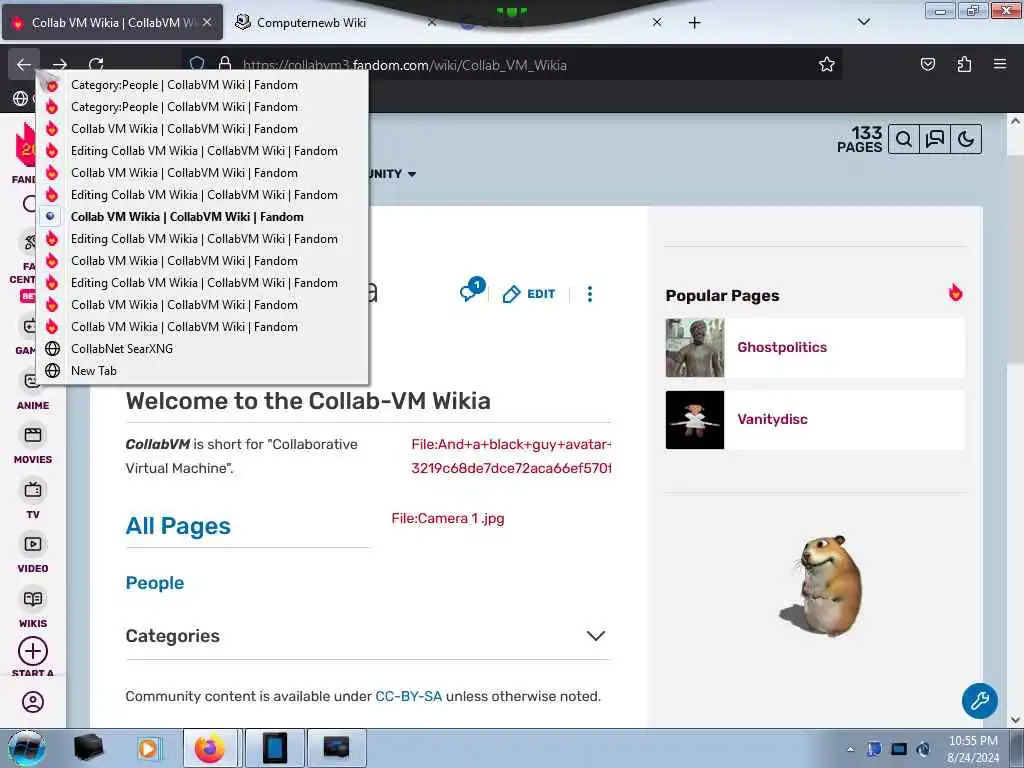This screenshot has height=768, width=1024.
Task: Show hidden system tray icons arrow
Action: pyautogui.click(x=850, y=750)
